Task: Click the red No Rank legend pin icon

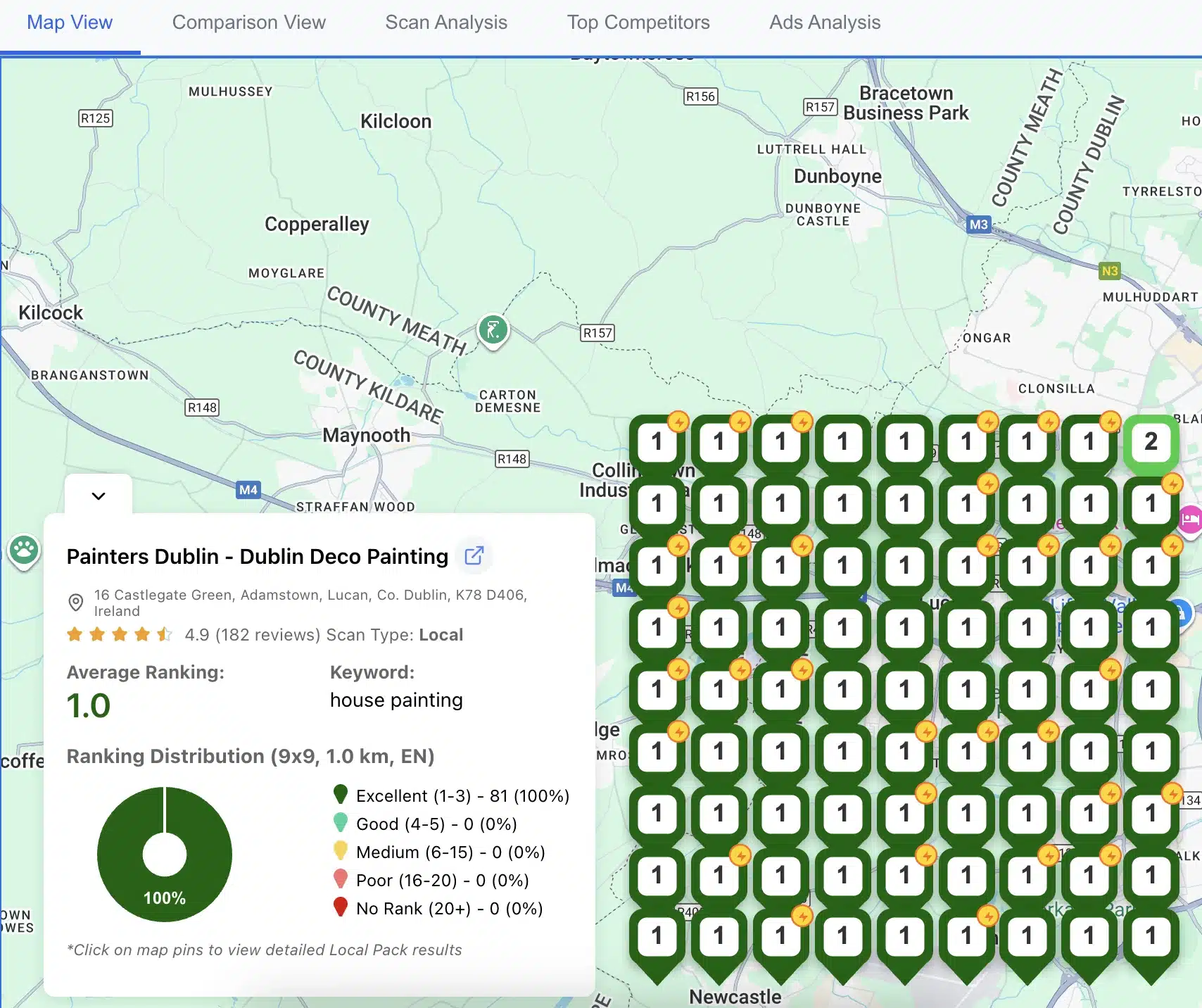Action: tap(341, 908)
